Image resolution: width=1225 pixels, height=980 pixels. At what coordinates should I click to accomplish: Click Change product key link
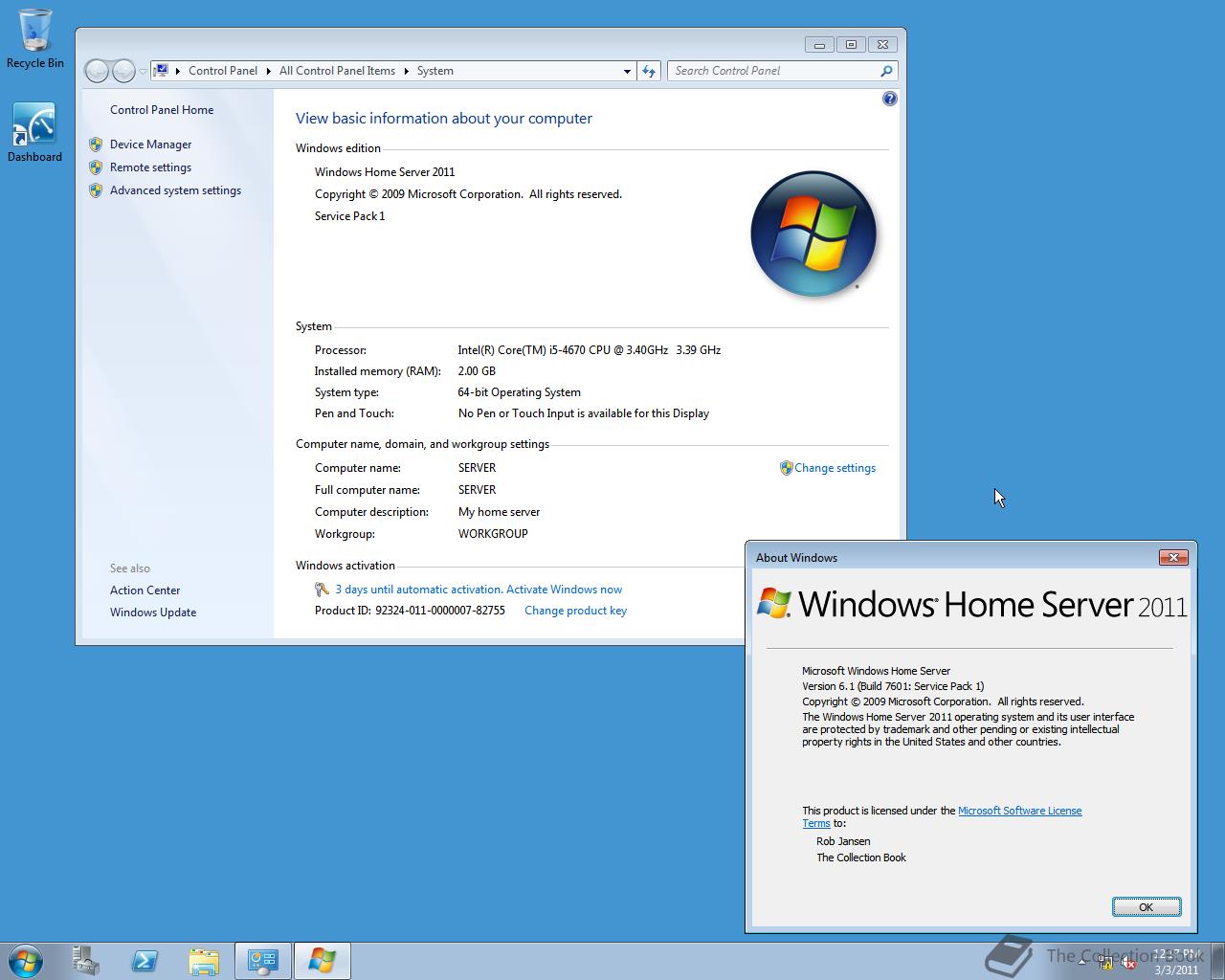[575, 611]
